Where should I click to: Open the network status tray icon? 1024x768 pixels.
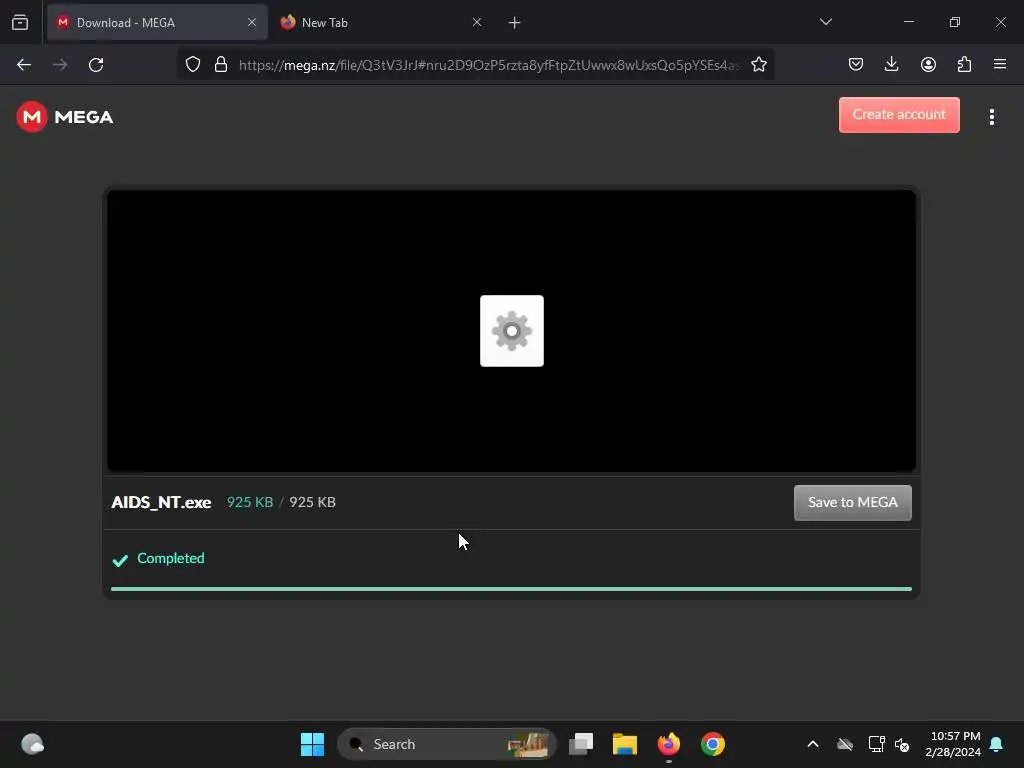pyautogui.click(x=876, y=744)
